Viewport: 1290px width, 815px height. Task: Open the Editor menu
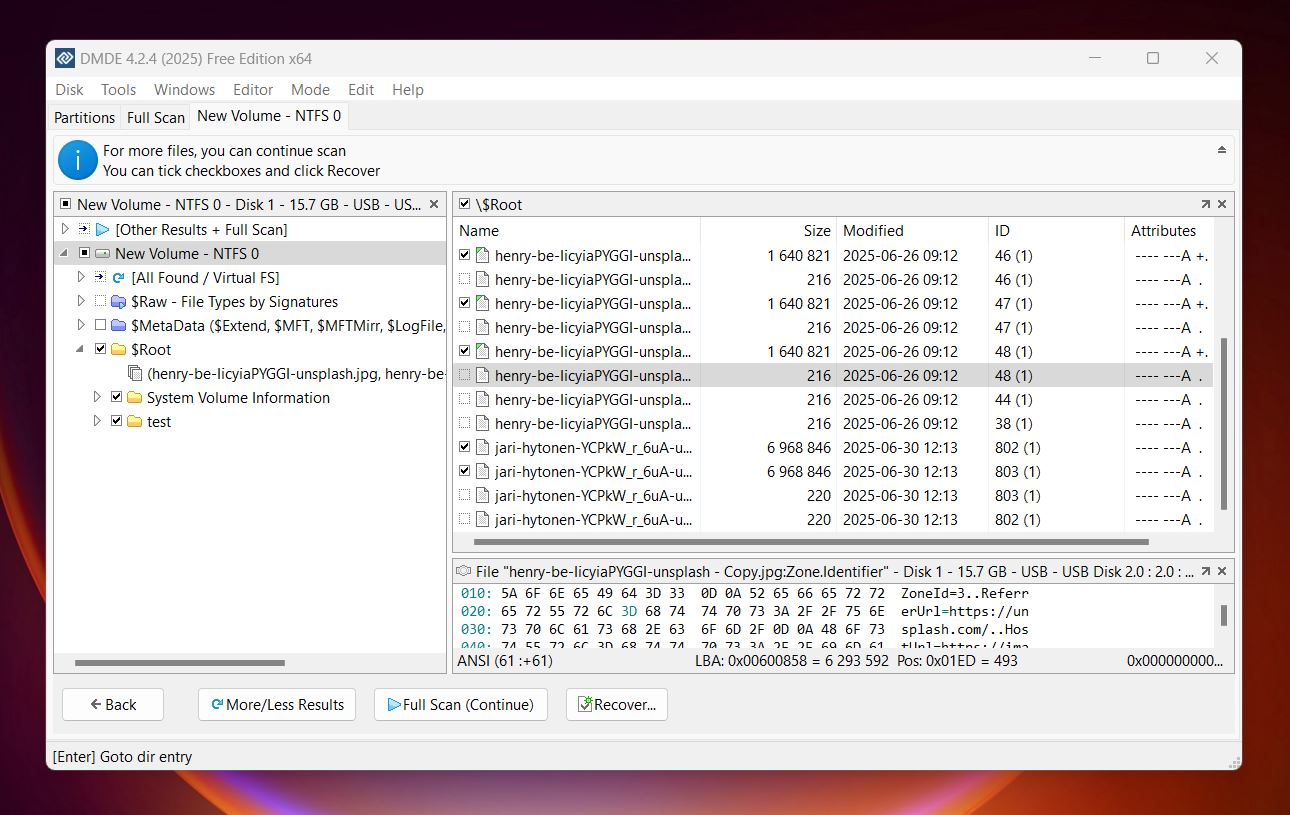253,89
